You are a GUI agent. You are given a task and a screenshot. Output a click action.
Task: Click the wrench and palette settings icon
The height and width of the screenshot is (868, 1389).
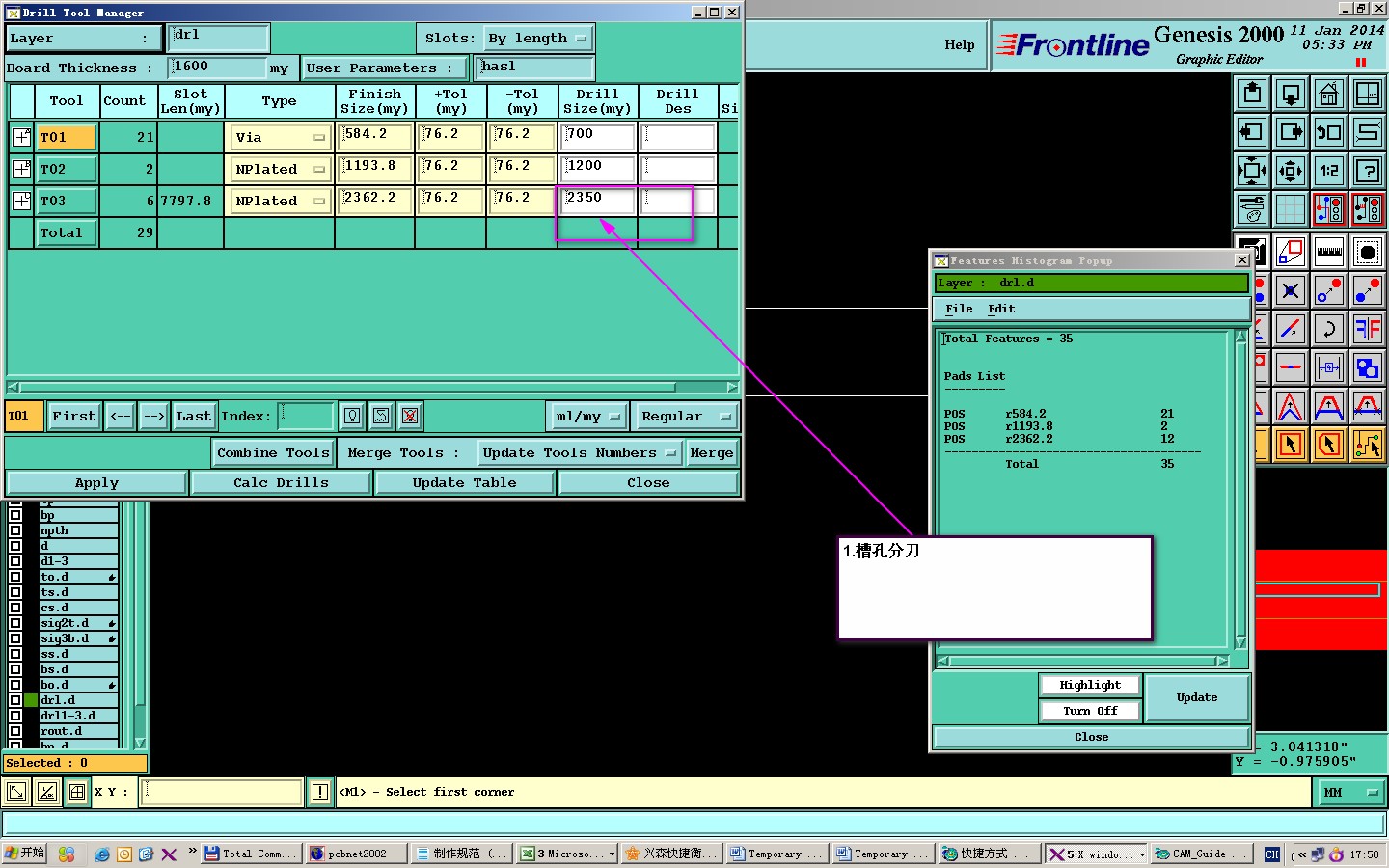point(1252,208)
